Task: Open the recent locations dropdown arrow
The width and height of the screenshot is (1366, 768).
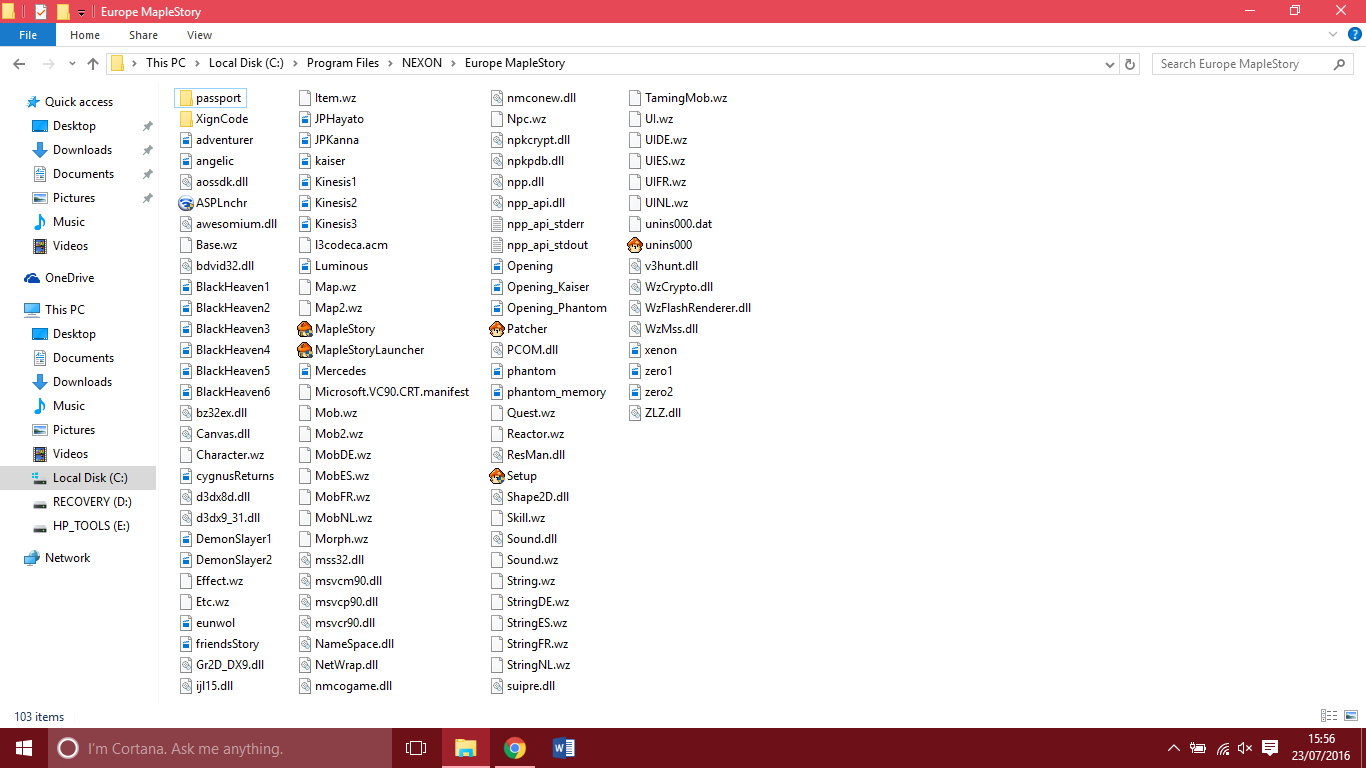Action: pos(71,64)
